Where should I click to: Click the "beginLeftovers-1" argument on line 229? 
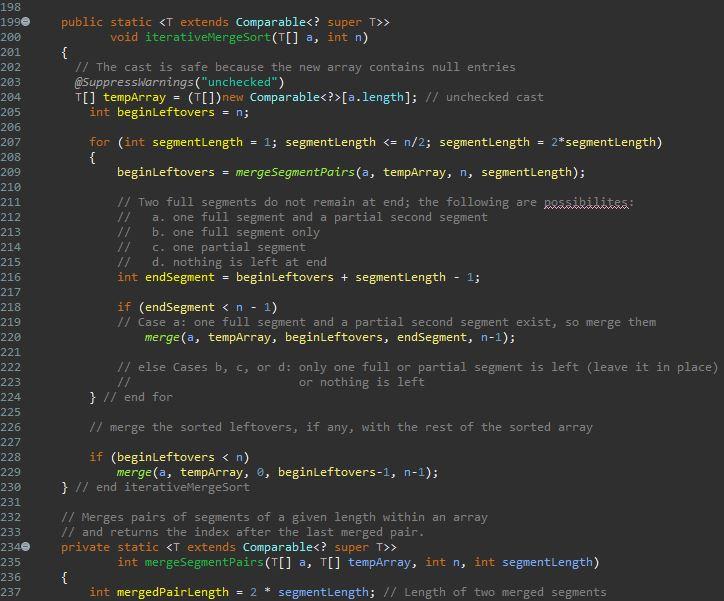(x=334, y=472)
